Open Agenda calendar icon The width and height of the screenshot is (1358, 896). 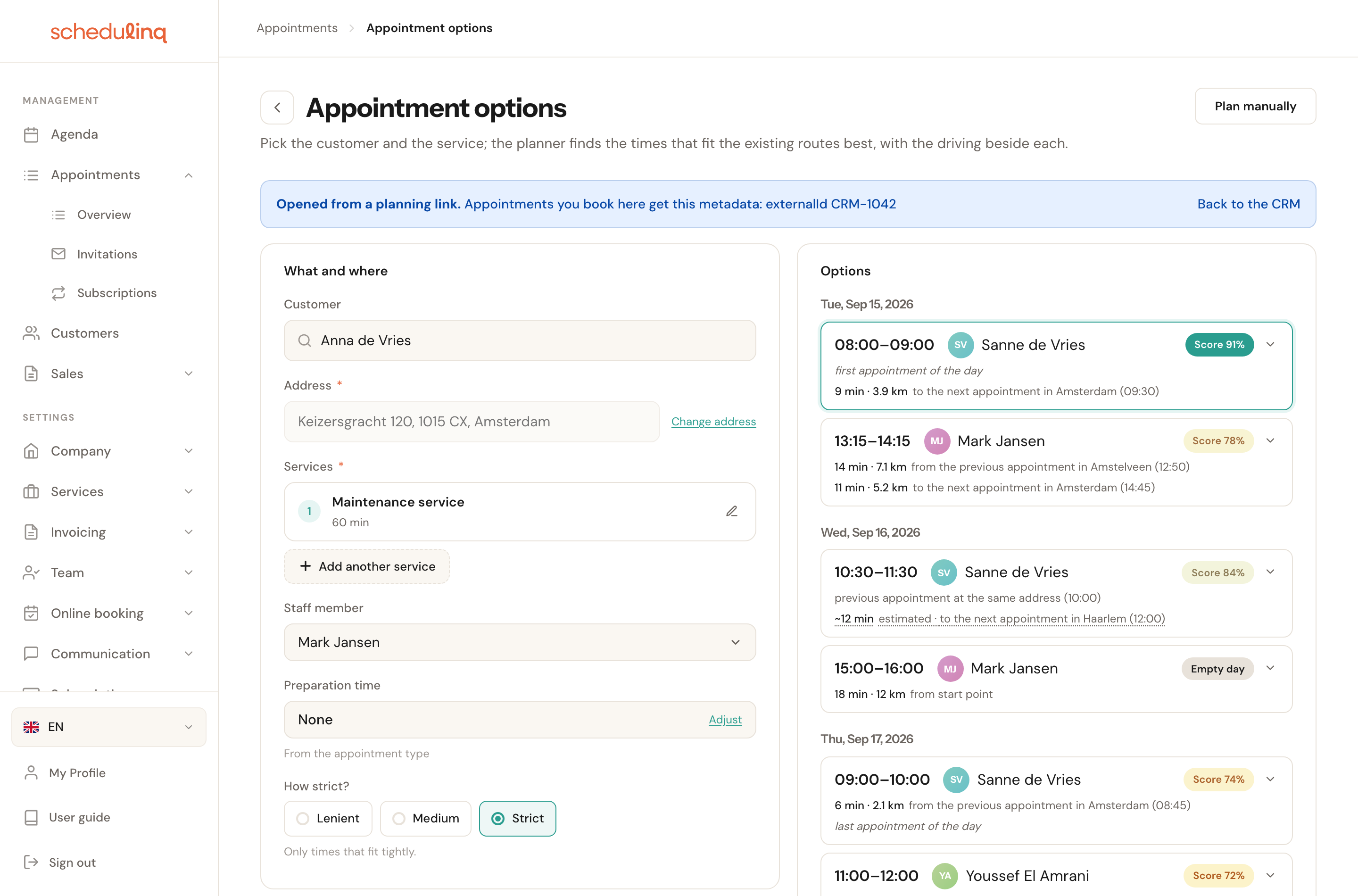click(x=32, y=135)
